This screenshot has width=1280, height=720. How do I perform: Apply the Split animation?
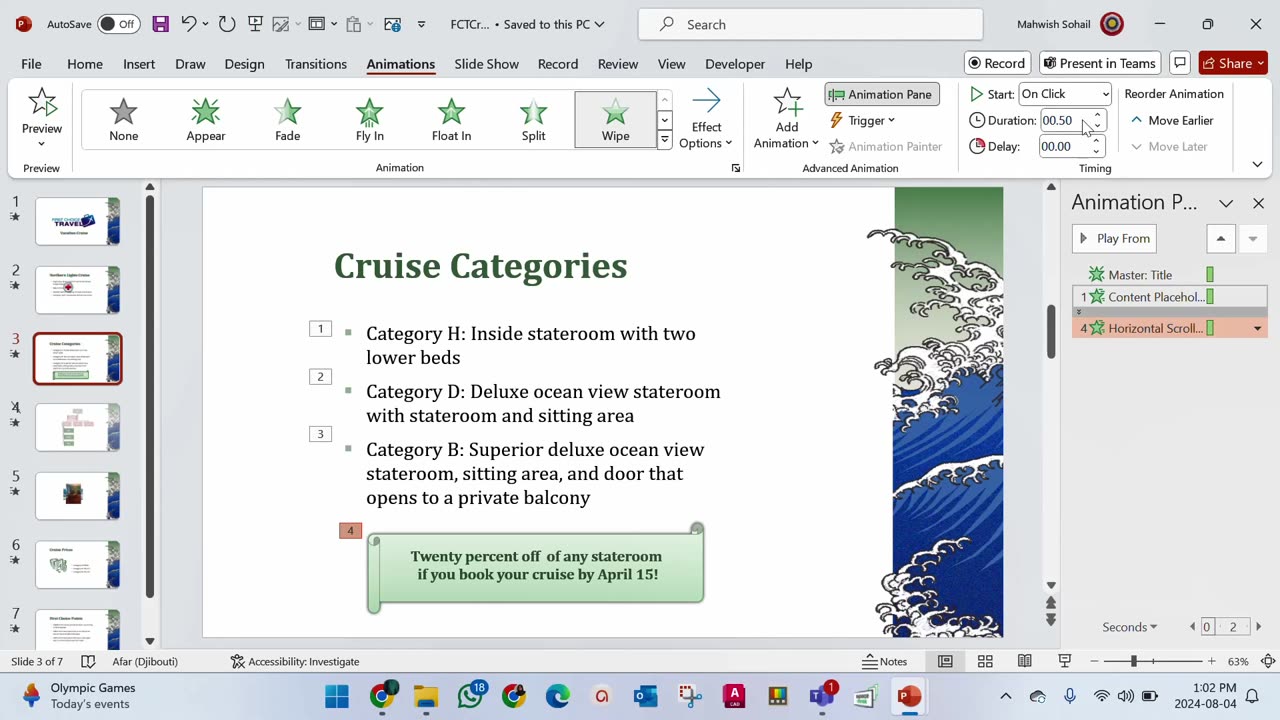coord(534,119)
